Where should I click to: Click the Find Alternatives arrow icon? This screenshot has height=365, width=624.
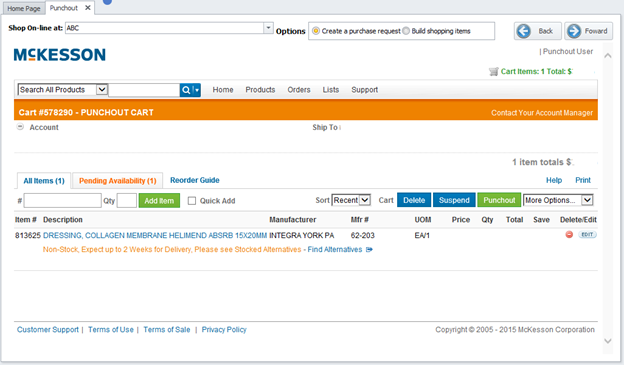(x=369, y=250)
